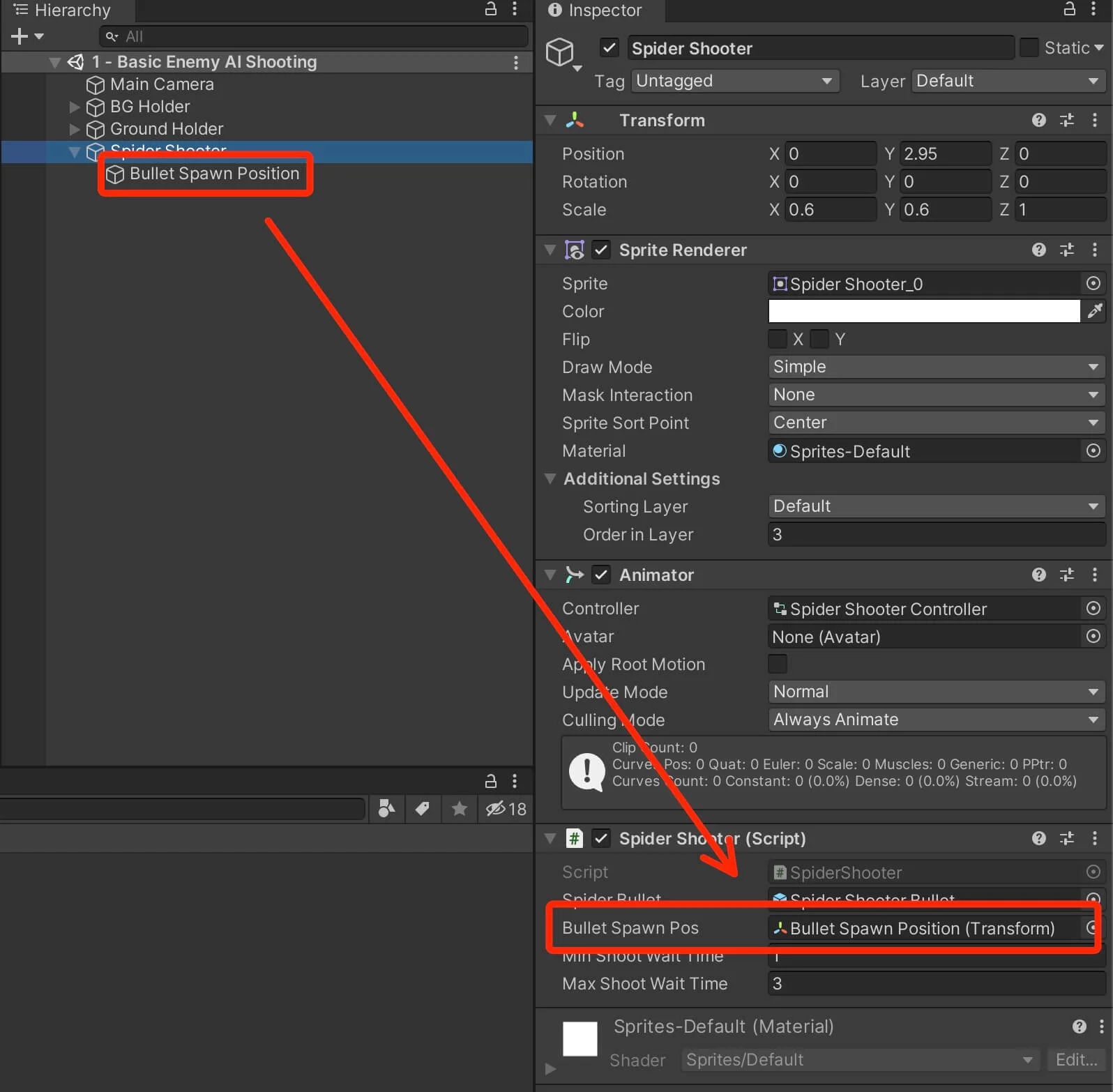The height and width of the screenshot is (1092, 1113).
Task: Open Sprite object picker
Action: pos(1093,283)
